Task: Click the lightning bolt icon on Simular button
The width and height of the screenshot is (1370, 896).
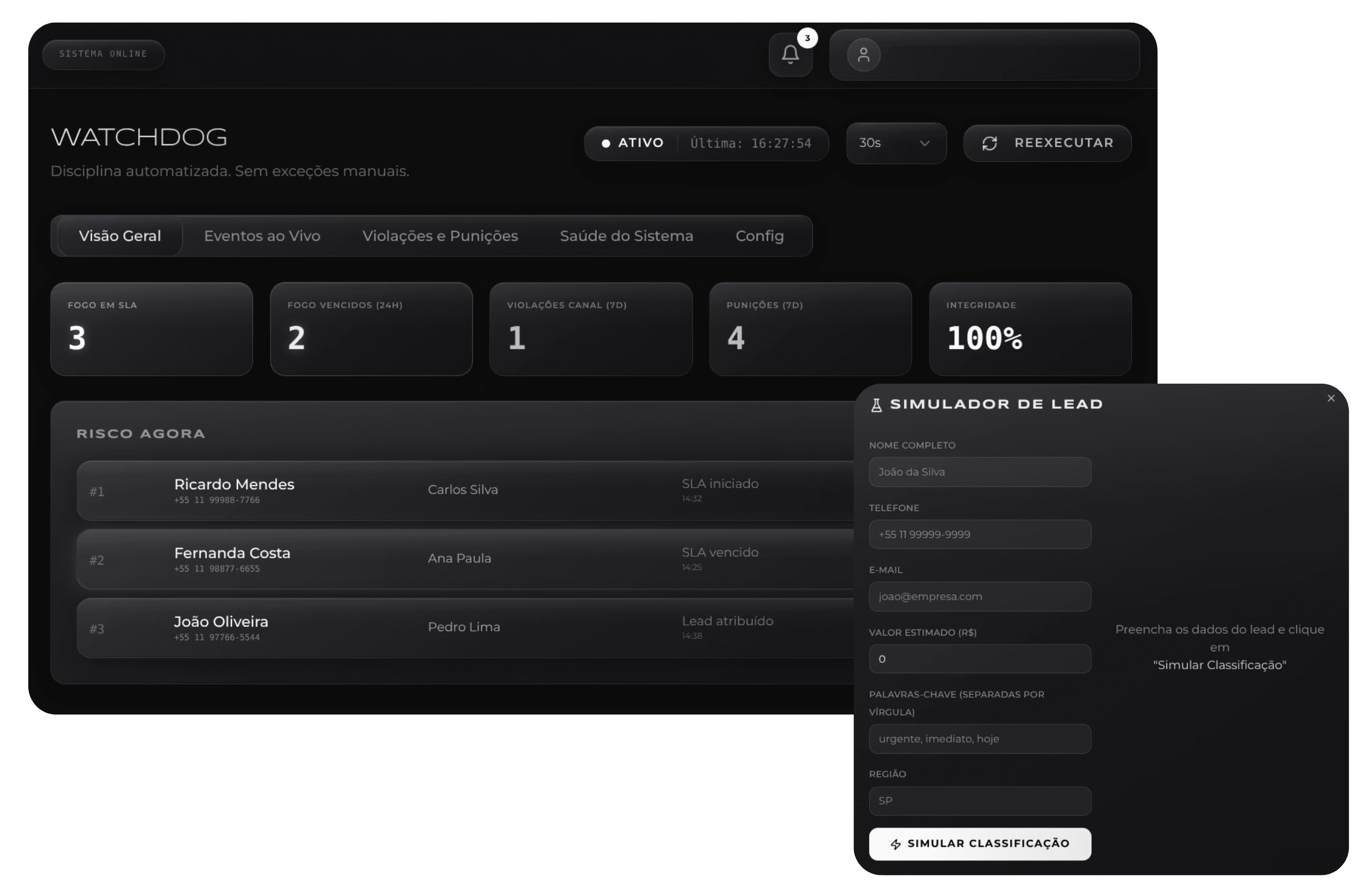Action: click(x=896, y=844)
